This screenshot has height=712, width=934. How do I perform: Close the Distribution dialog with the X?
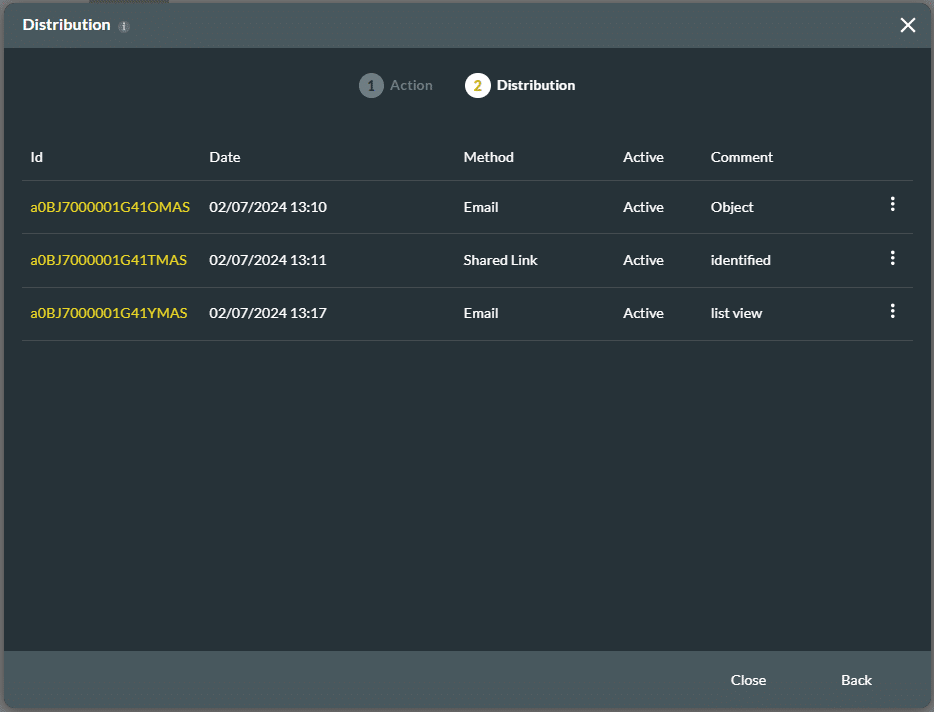(x=907, y=25)
